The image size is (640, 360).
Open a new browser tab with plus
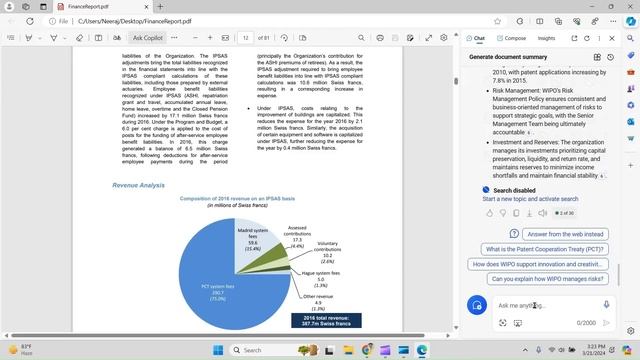[160, 7]
